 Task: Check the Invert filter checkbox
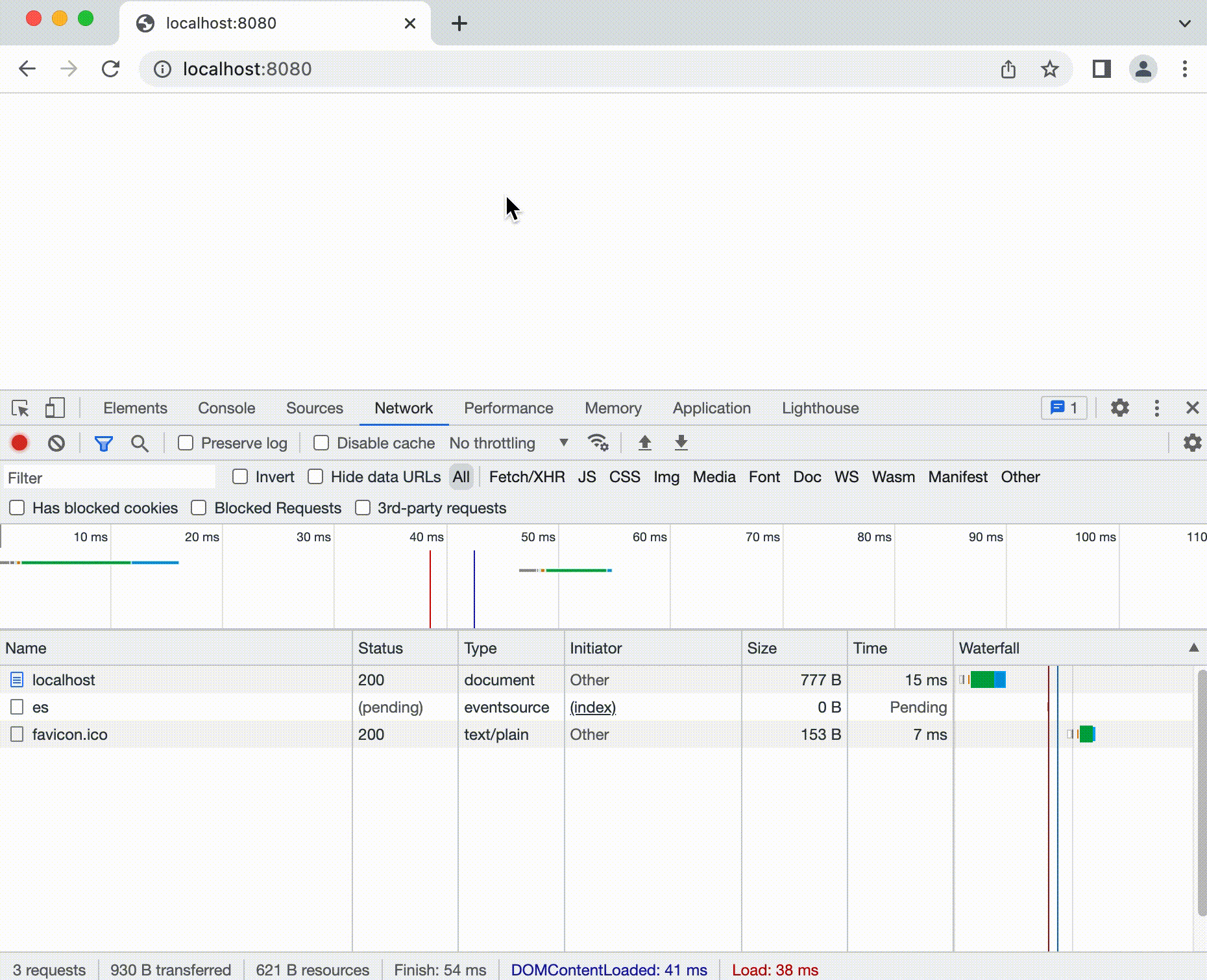click(240, 477)
